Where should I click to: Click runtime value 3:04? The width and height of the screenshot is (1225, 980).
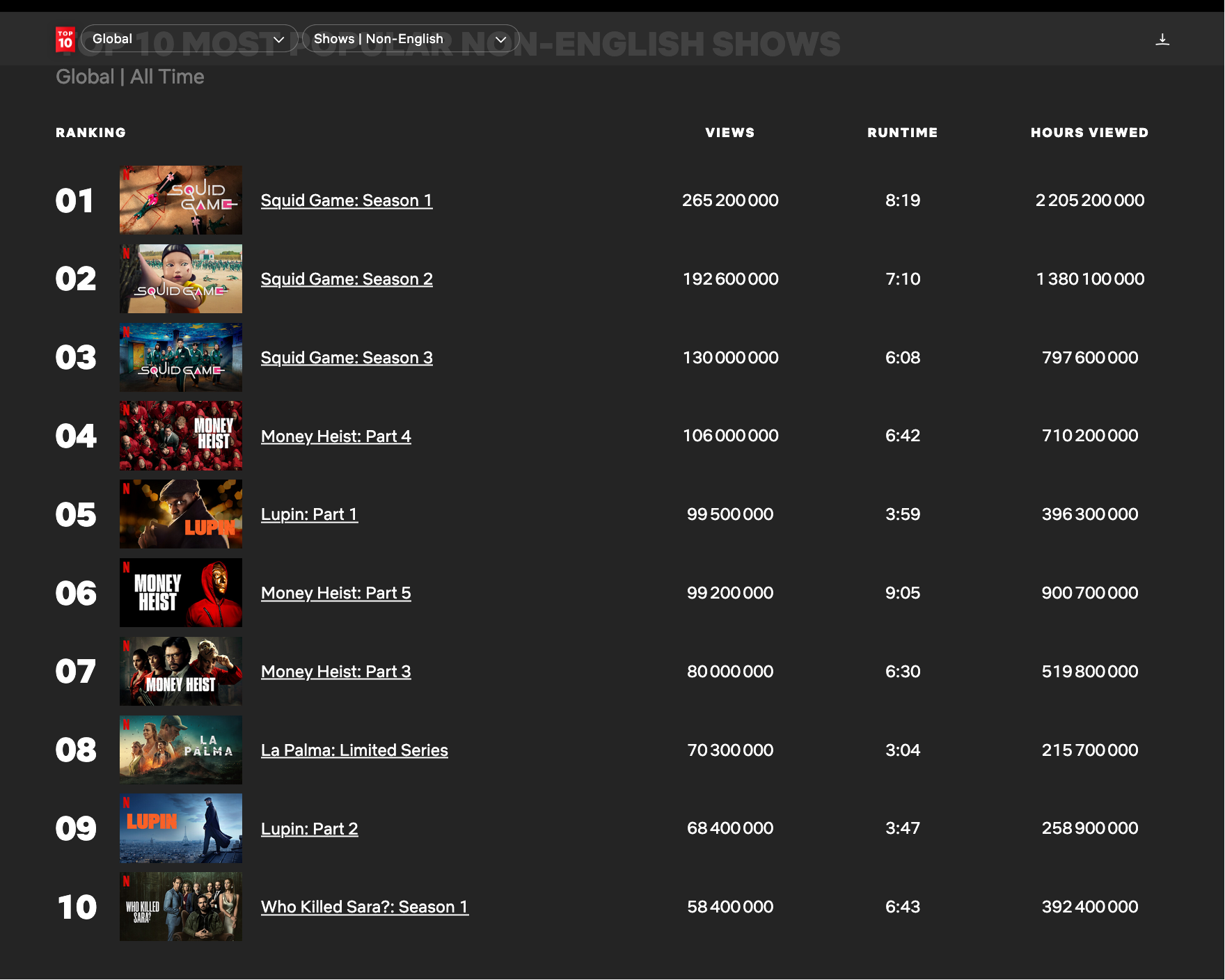(903, 750)
